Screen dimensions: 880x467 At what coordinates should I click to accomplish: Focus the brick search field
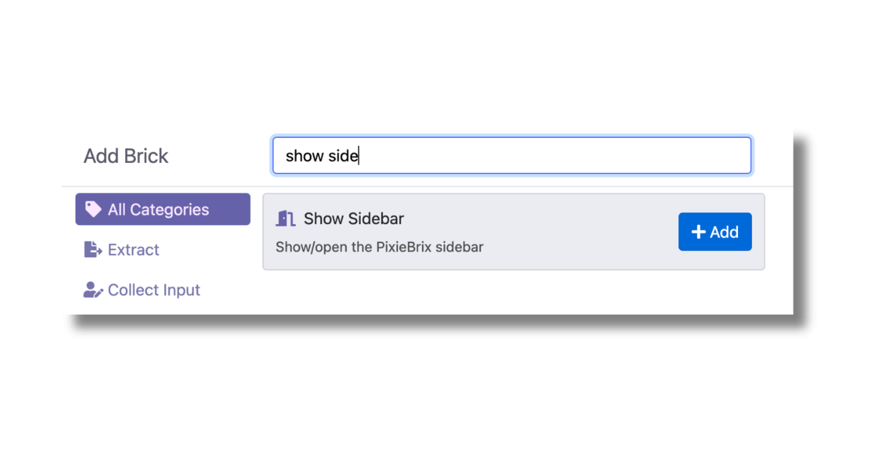click(512, 155)
